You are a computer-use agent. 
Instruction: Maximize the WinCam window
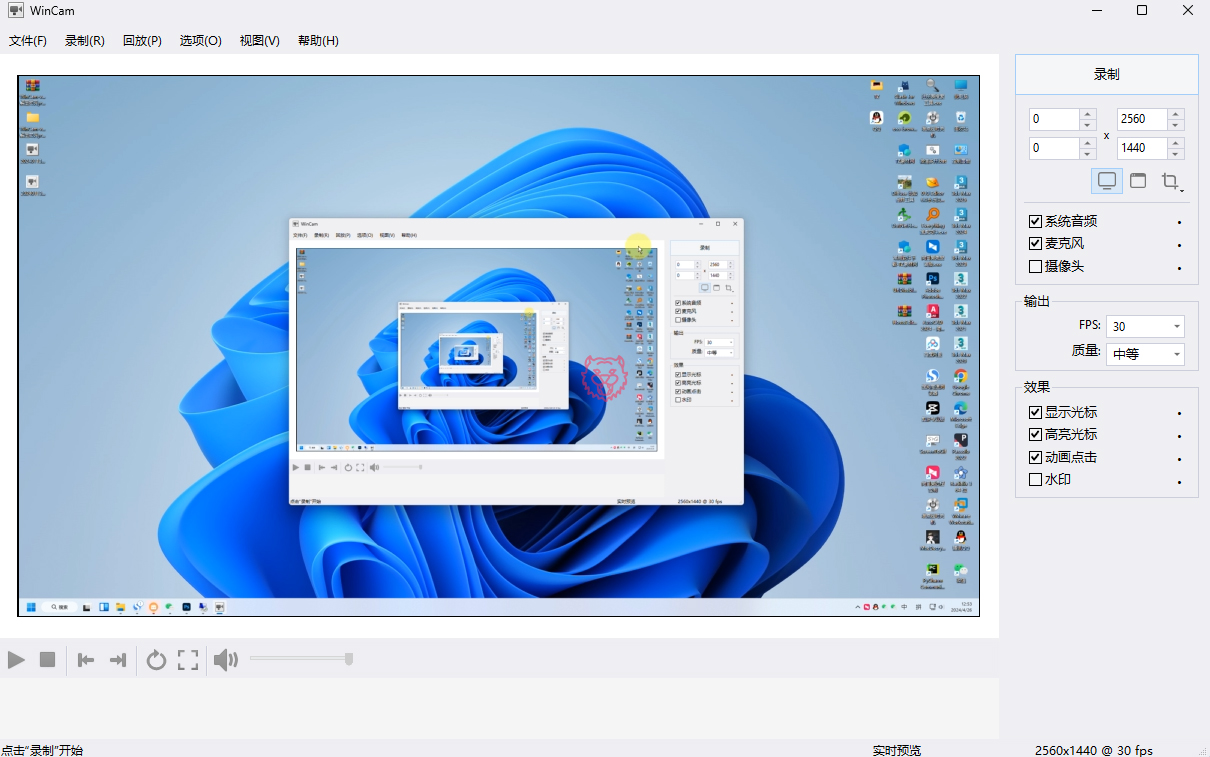click(1142, 11)
